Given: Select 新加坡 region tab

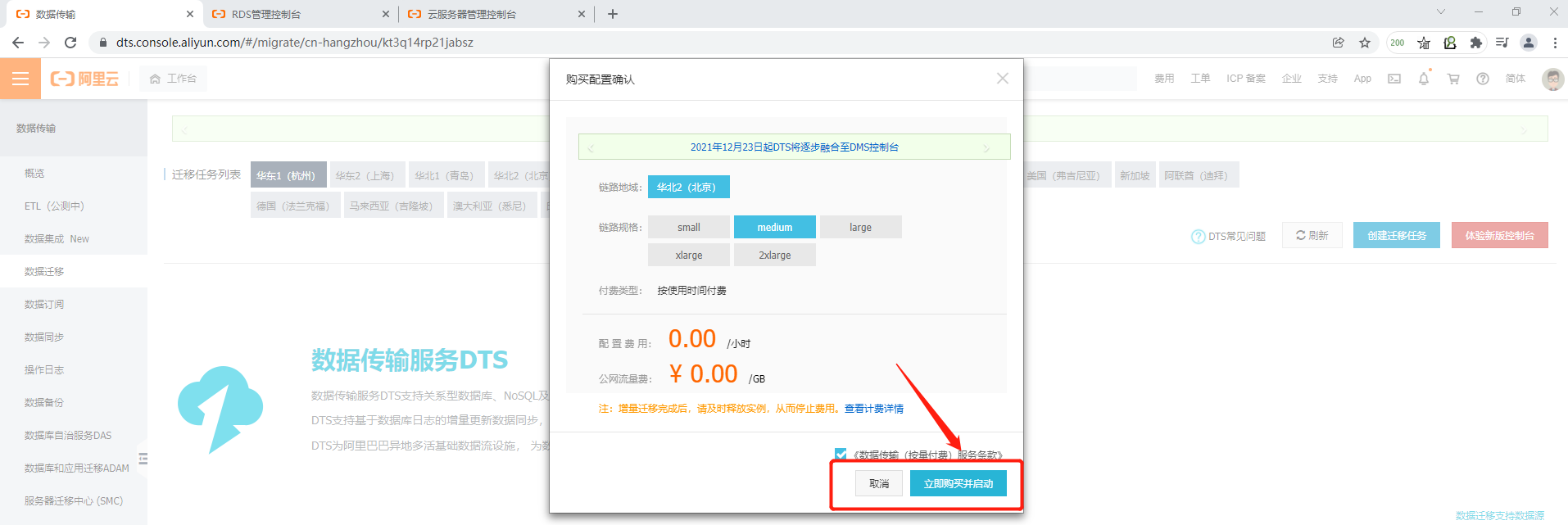Looking at the screenshot, I should pyautogui.click(x=1135, y=175).
